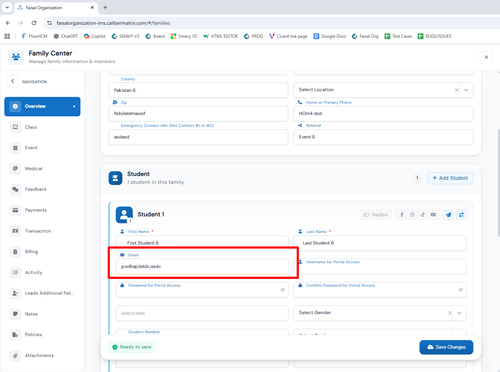The image size is (500, 372).
Task: Click the paper plane send icon
Action: coord(448,215)
